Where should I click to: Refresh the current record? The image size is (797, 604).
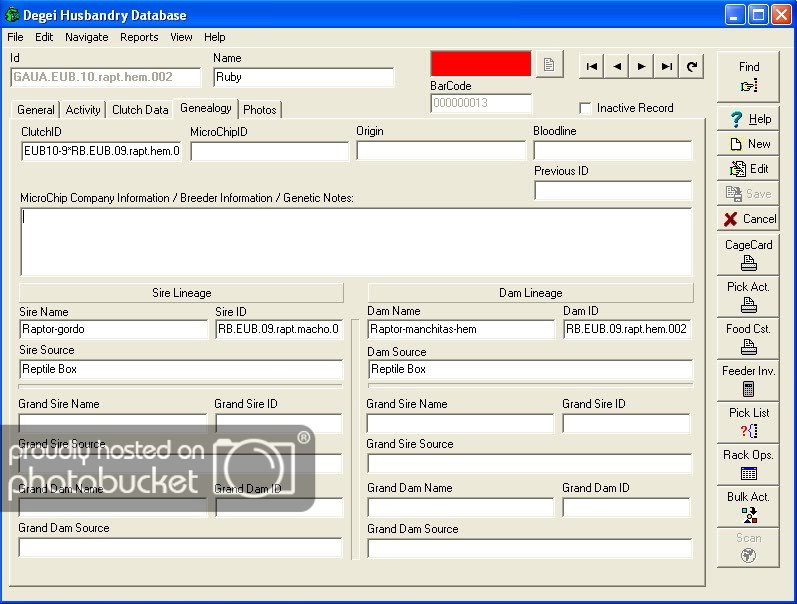[x=692, y=66]
